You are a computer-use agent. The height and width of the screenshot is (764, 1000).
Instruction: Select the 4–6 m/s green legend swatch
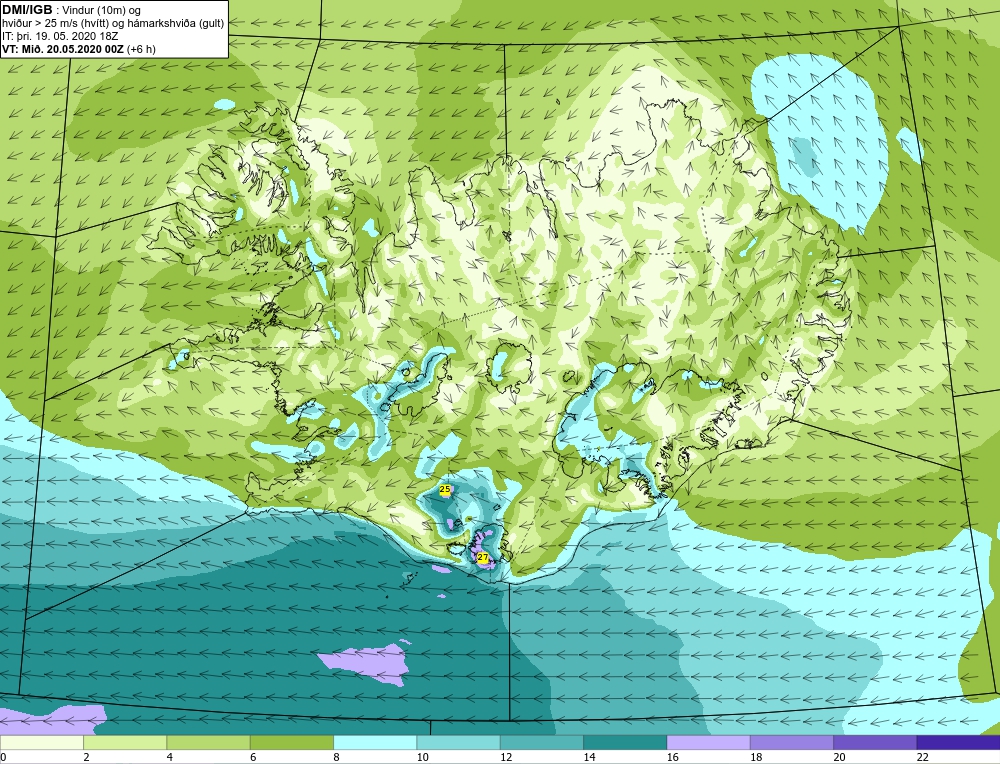(209, 742)
